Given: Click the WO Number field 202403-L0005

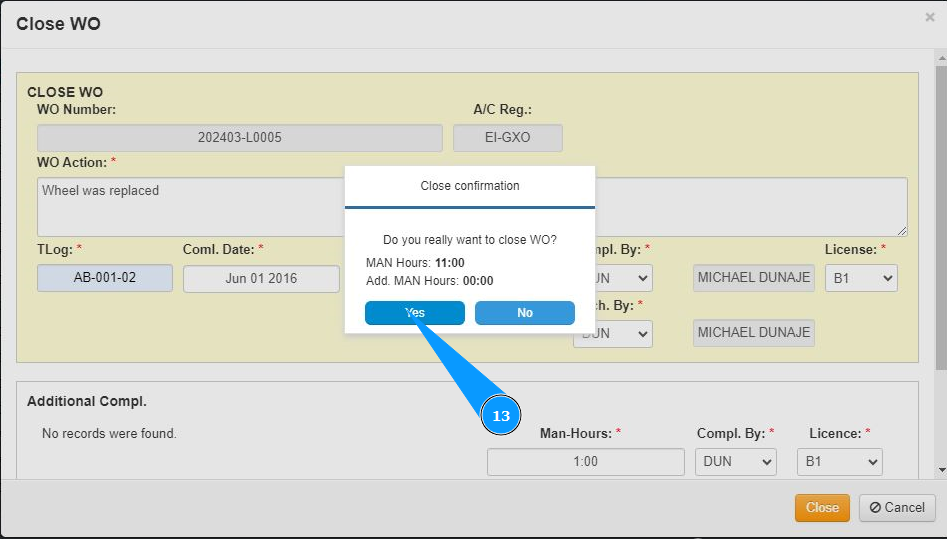Looking at the screenshot, I should point(240,138).
